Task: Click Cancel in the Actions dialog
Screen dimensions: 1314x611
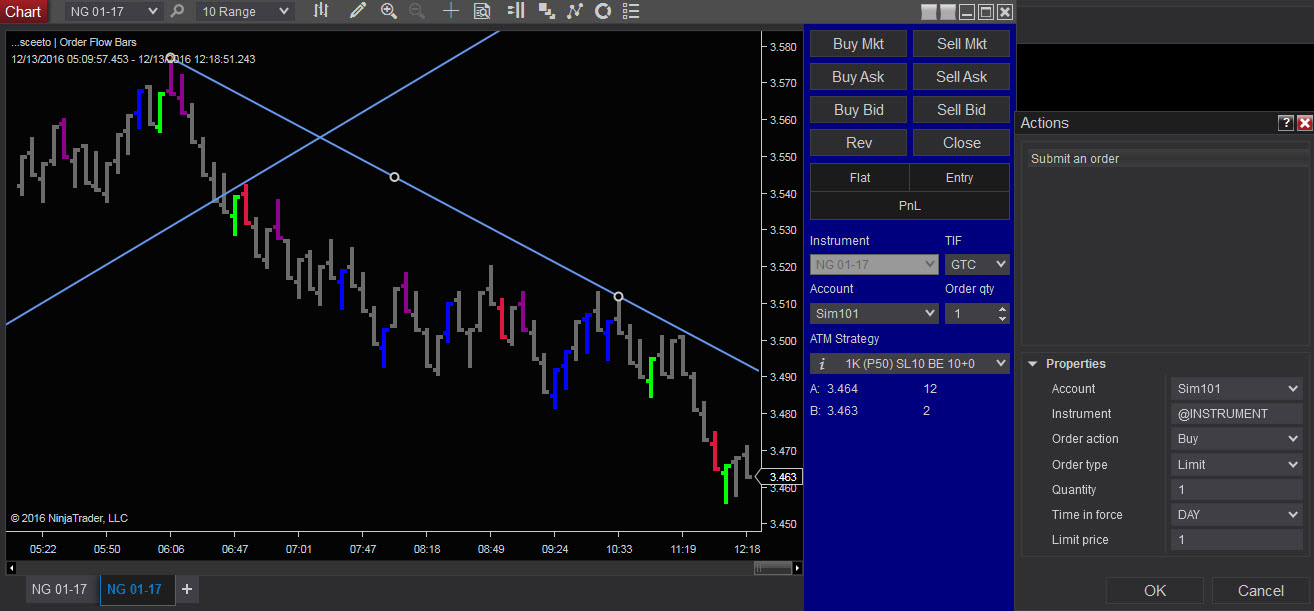Action: 1261,591
